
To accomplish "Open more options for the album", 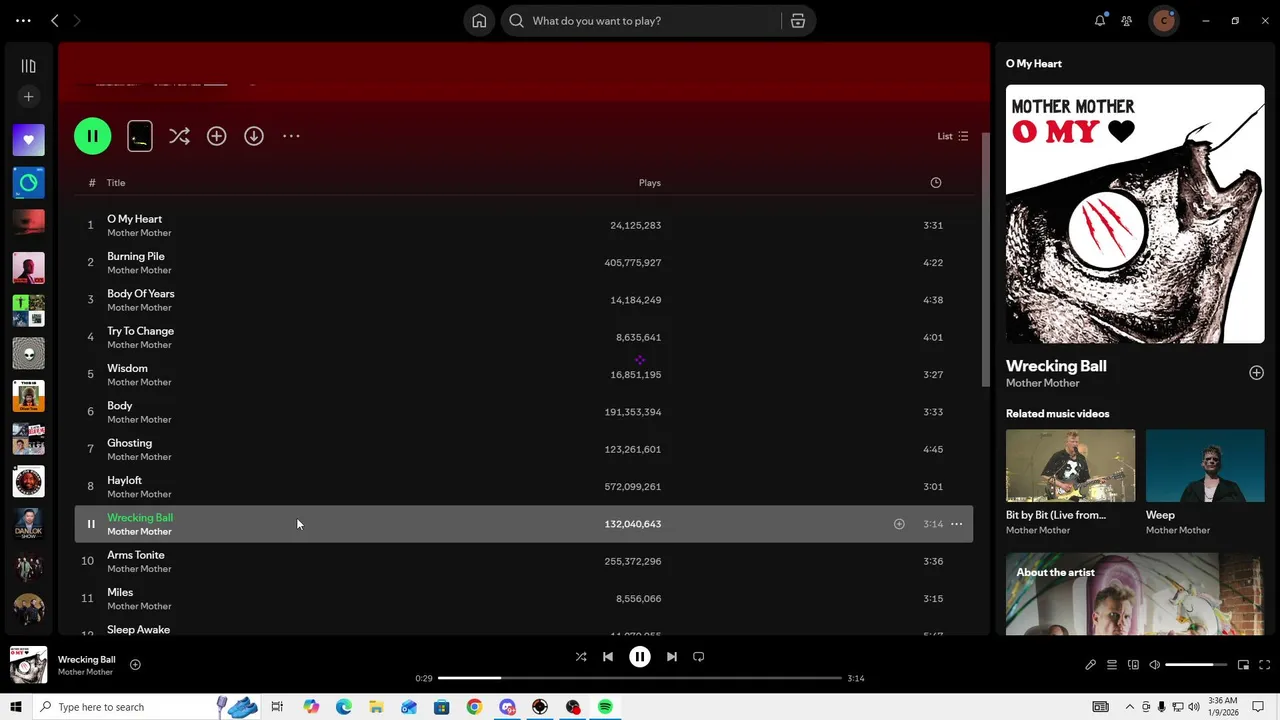I will [291, 136].
